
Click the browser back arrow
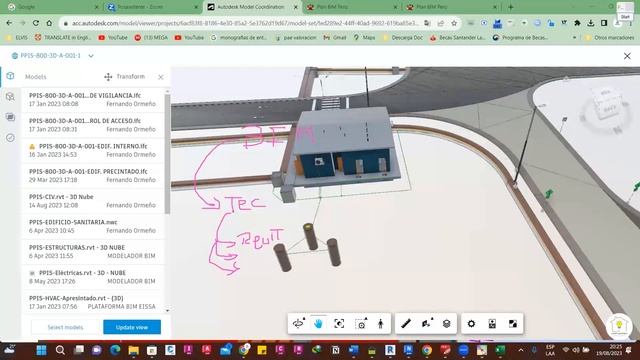coord(9,23)
